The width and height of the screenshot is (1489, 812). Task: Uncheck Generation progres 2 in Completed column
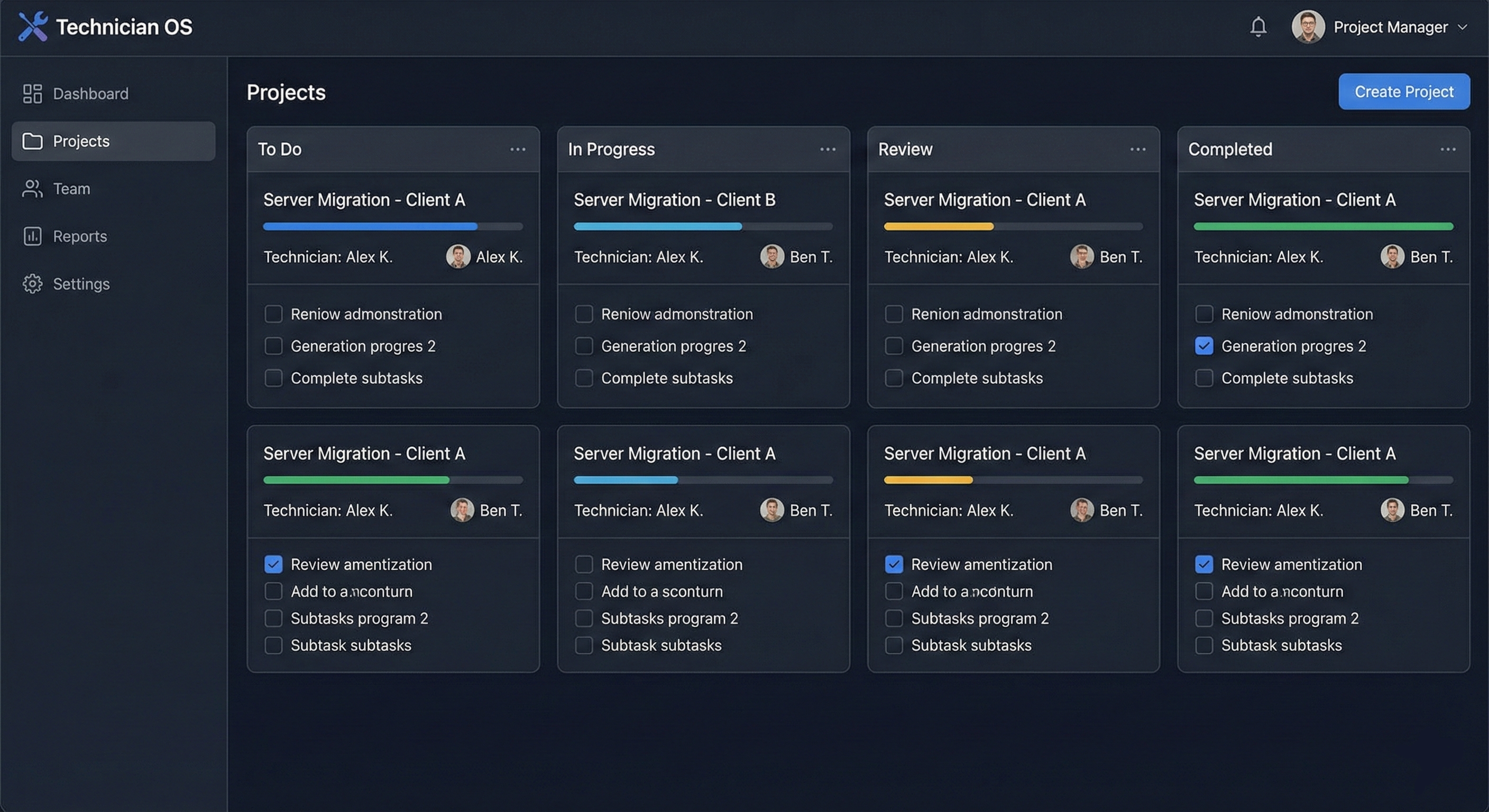pos(1204,346)
